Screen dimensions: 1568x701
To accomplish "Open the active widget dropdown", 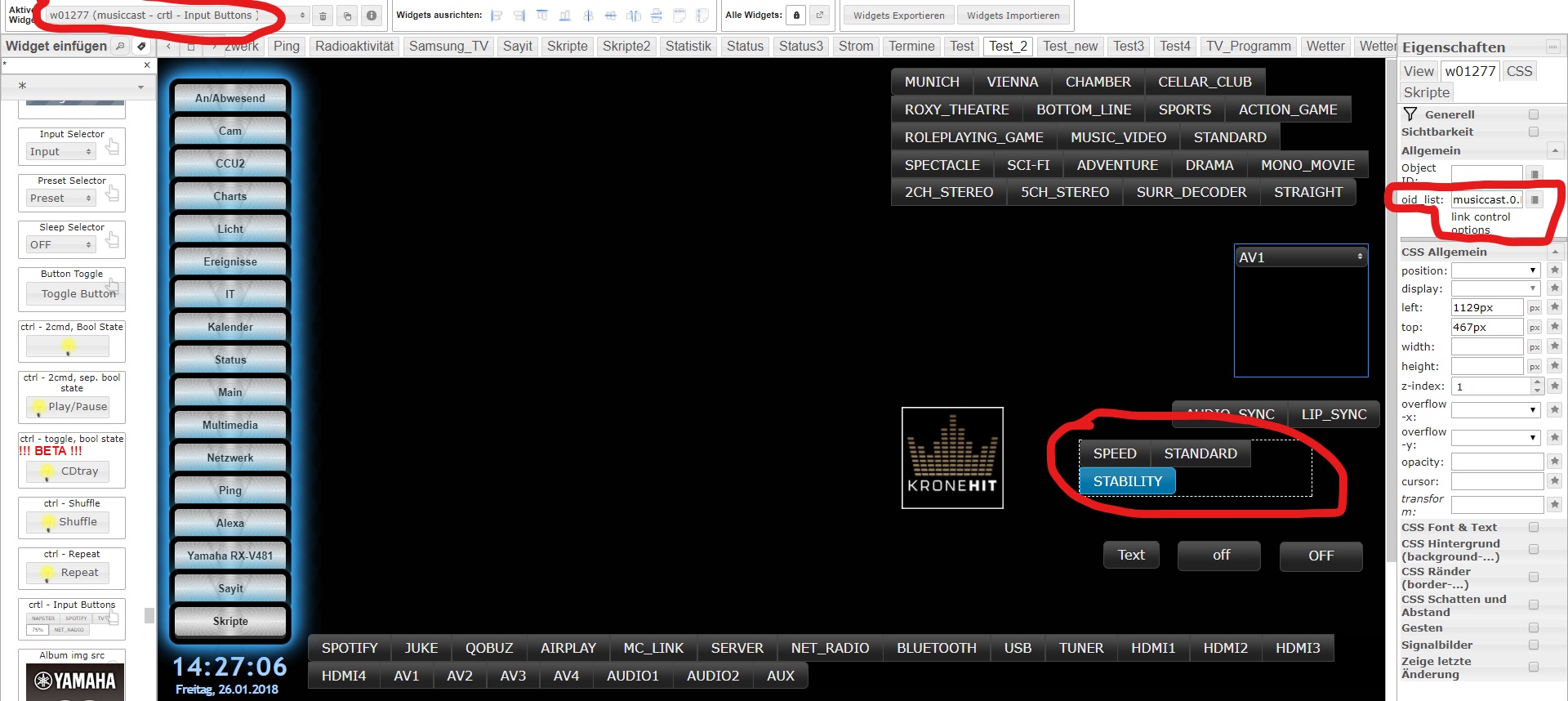I will 176,16.
